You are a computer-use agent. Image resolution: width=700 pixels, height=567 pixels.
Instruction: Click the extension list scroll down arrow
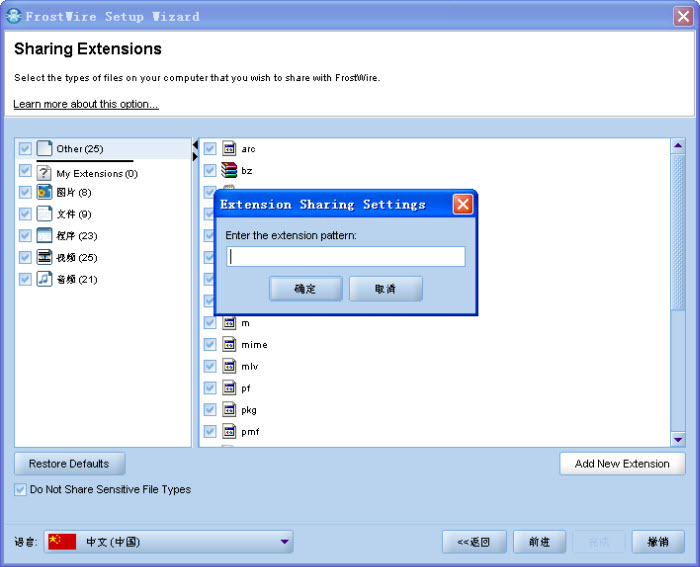point(678,439)
